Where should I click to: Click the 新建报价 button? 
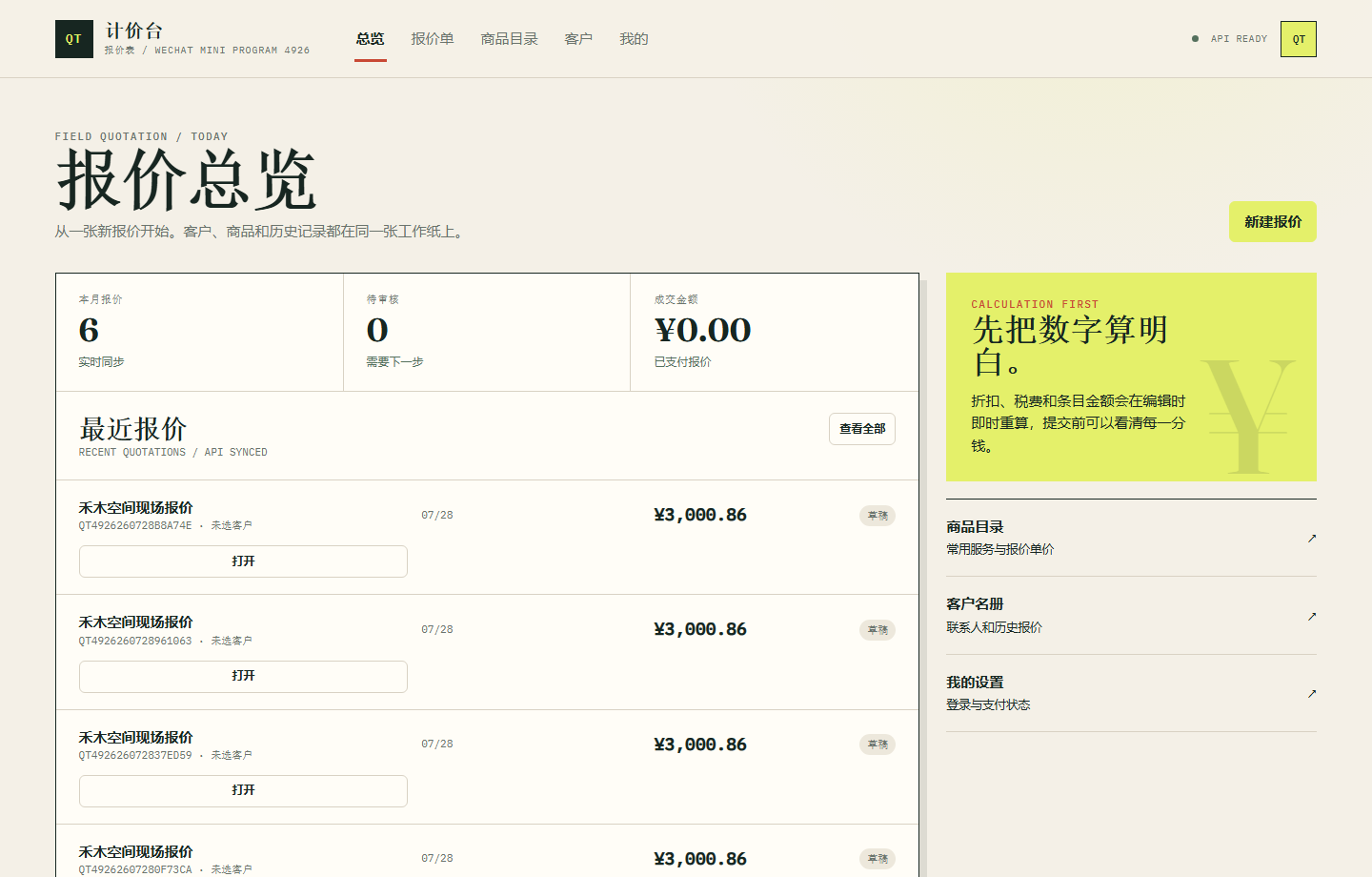(1273, 221)
